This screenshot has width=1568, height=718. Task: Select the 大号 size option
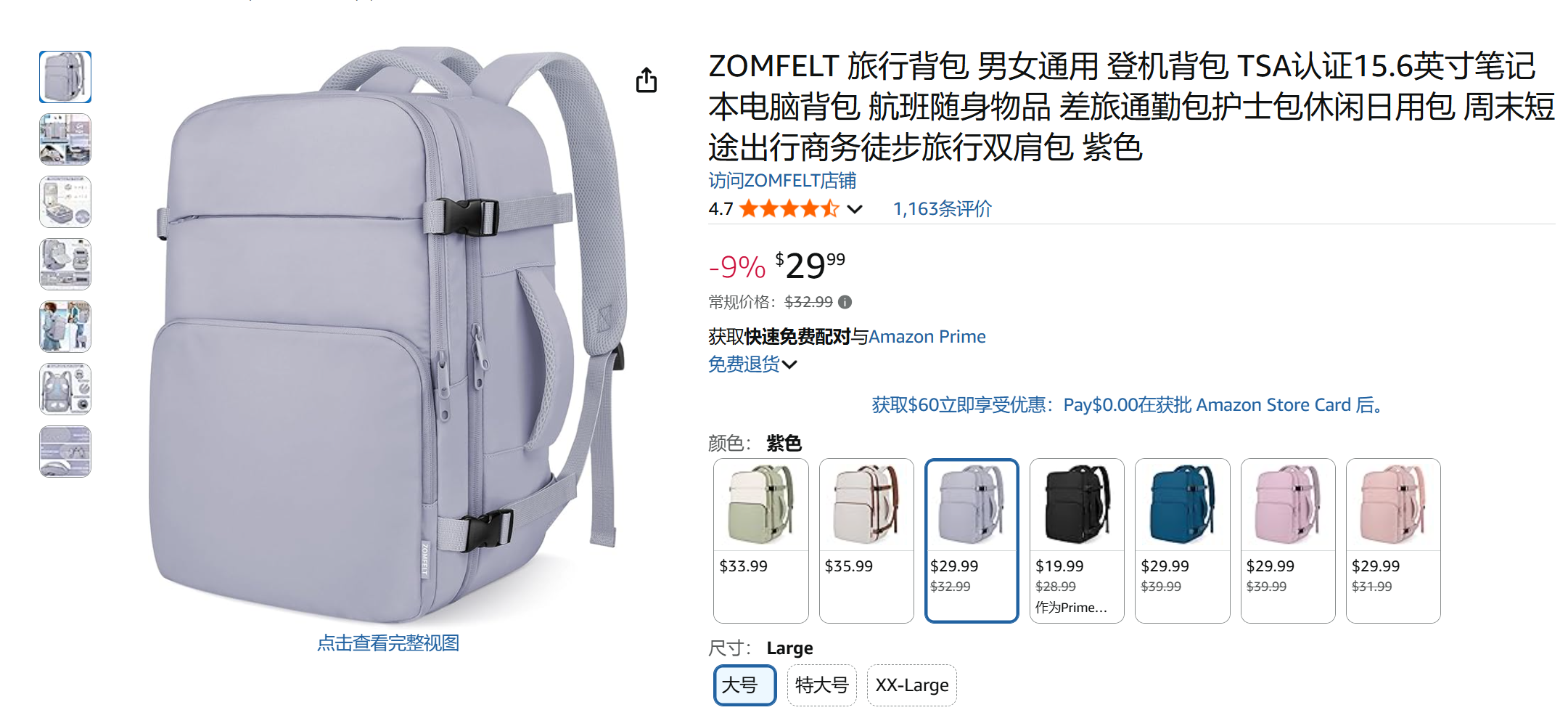point(745,685)
